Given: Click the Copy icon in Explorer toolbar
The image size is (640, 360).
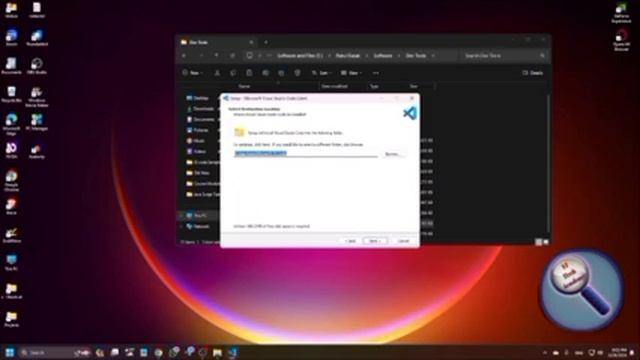Looking at the screenshot, I should 233,73.
